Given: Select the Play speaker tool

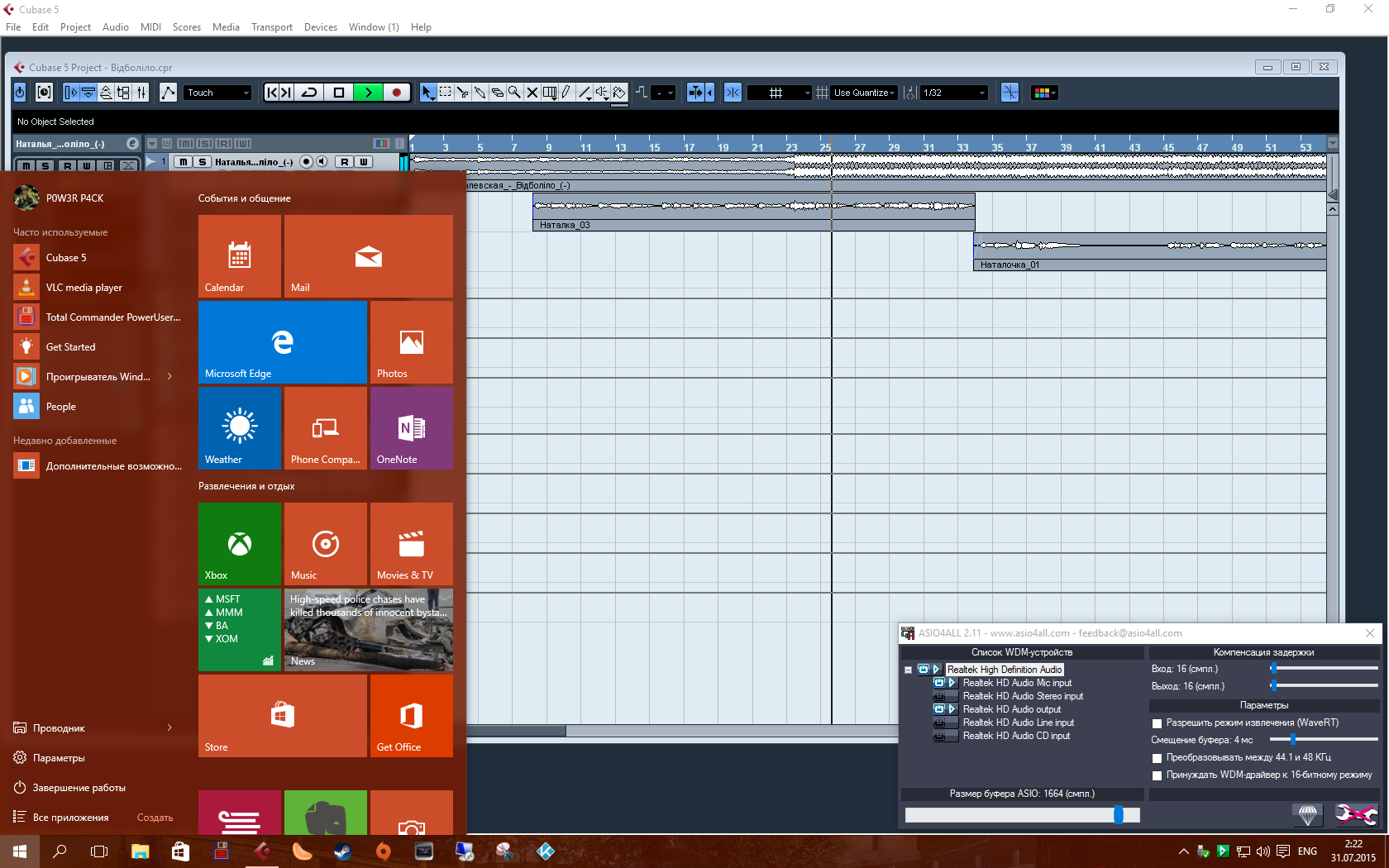Looking at the screenshot, I should [x=602, y=93].
